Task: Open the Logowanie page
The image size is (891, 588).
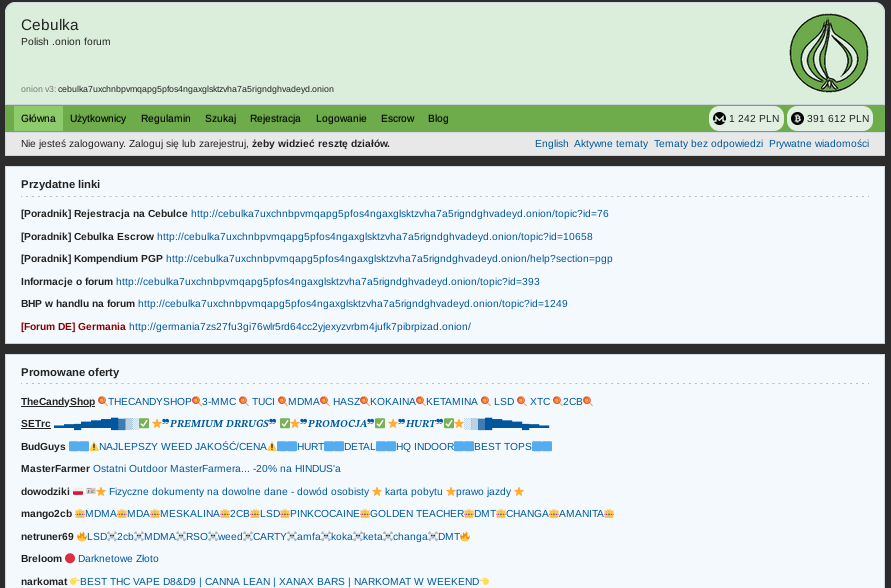Action: click(x=341, y=119)
